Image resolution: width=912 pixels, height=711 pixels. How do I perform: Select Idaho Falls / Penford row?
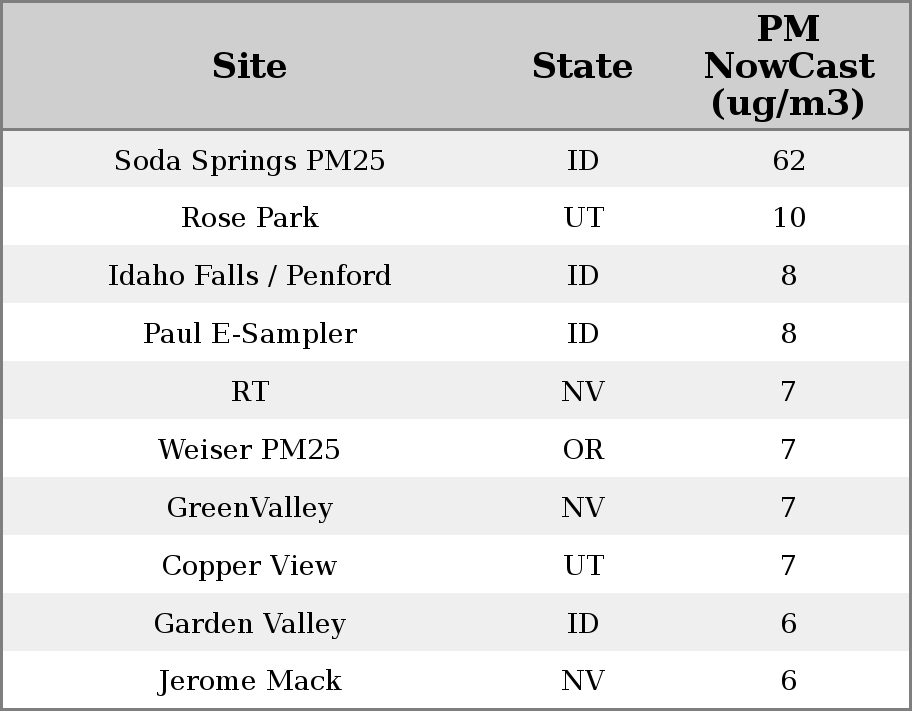click(x=249, y=276)
